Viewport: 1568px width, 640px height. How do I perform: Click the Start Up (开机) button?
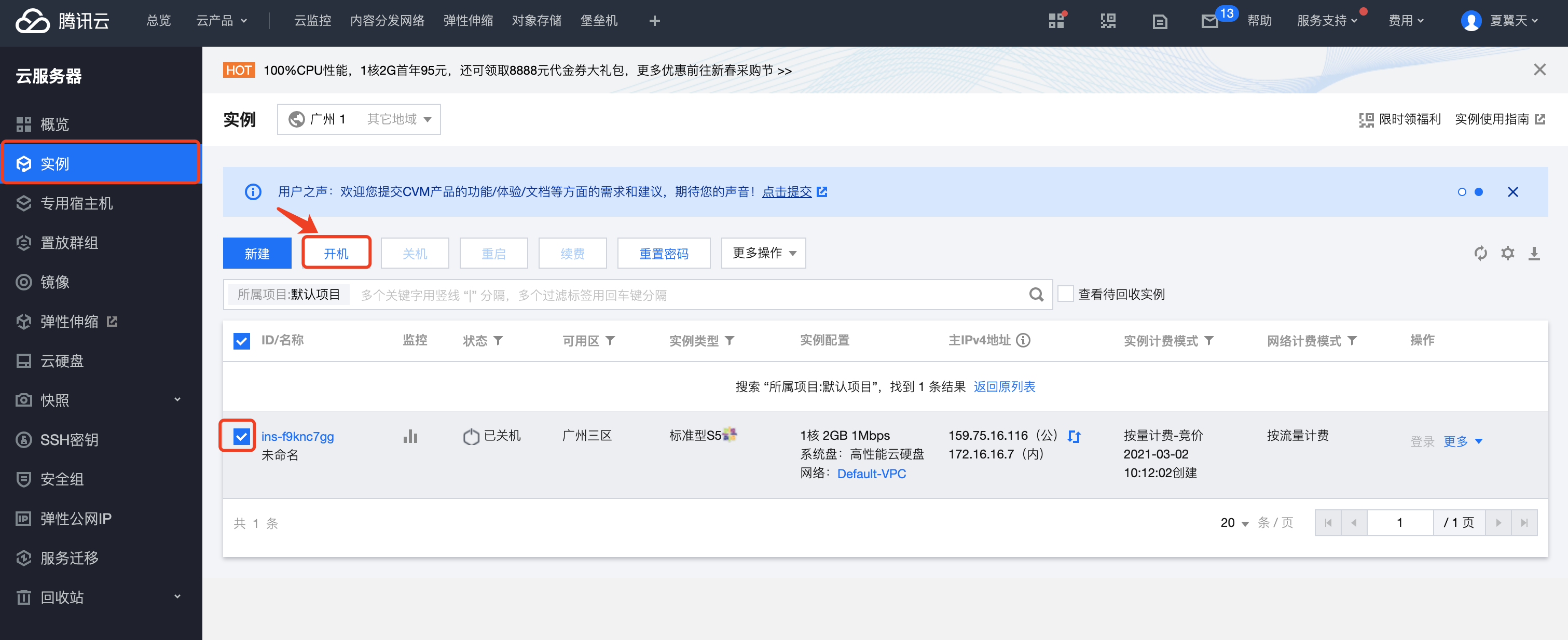coord(336,253)
